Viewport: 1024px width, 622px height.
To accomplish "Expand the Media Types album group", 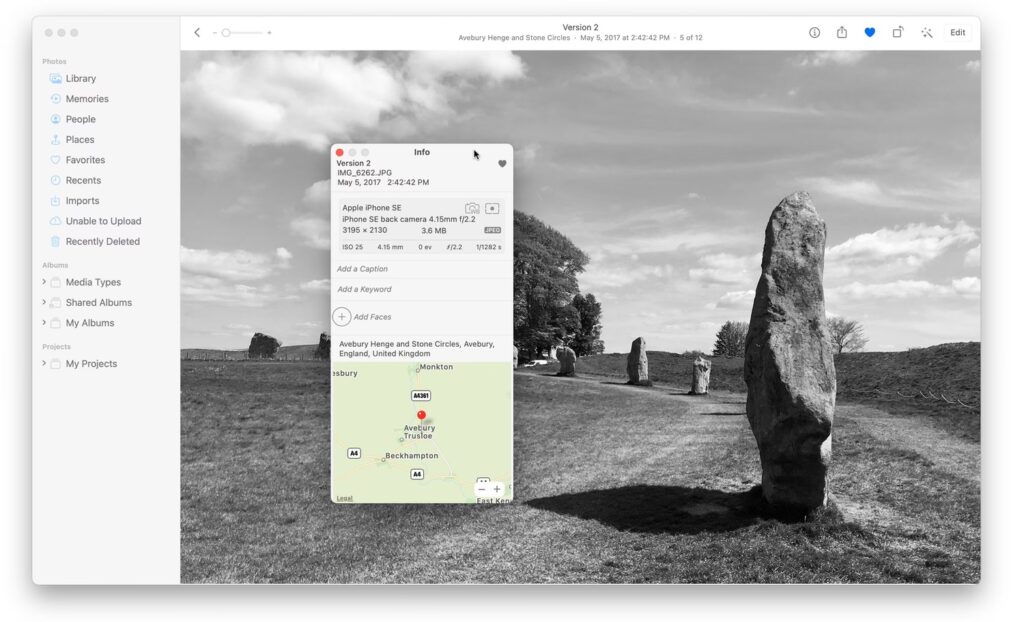I will (44, 282).
